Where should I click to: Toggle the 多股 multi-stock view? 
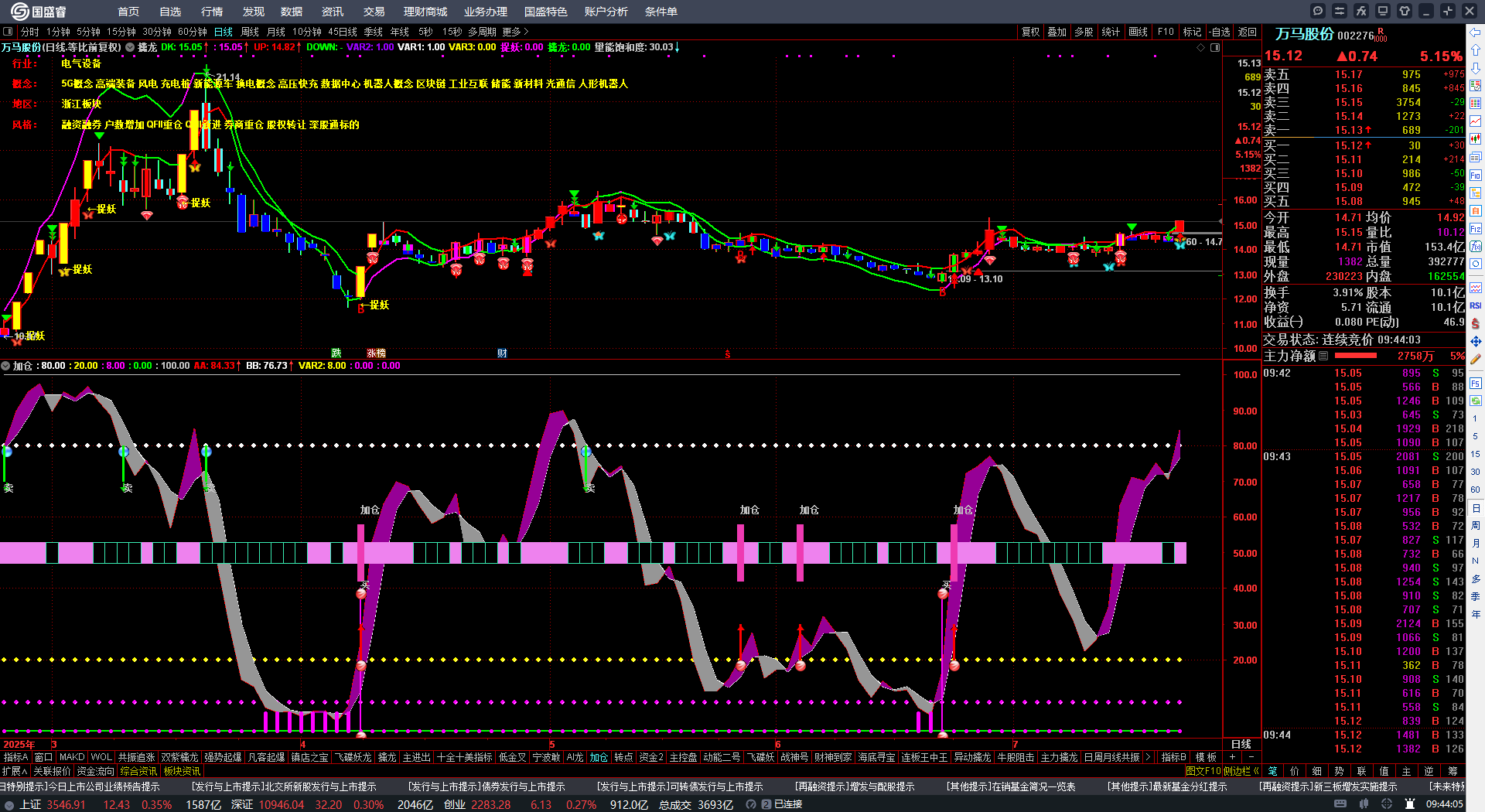point(1084,32)
